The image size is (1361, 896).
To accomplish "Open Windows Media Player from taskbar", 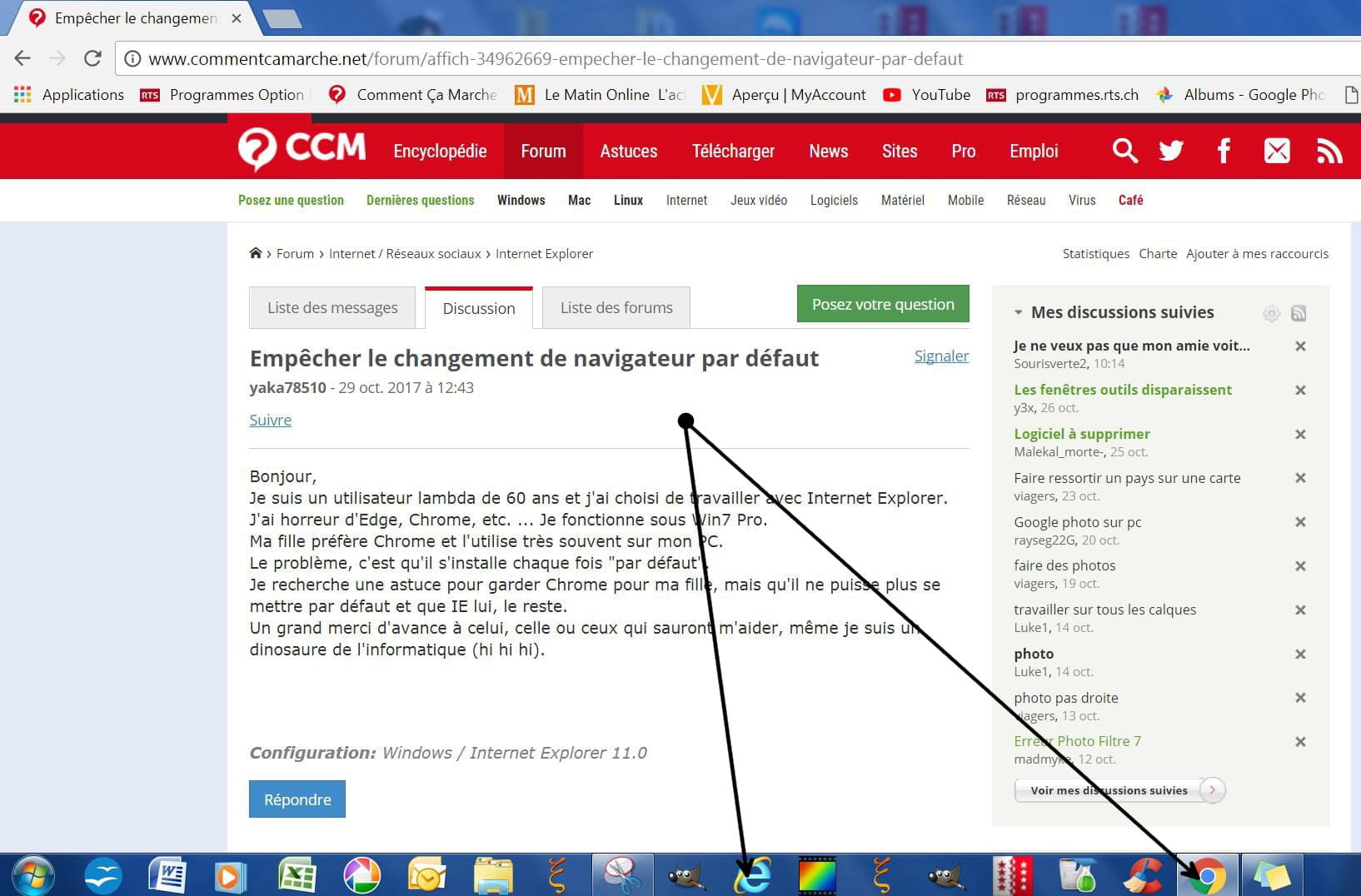I will coord(231,876).
